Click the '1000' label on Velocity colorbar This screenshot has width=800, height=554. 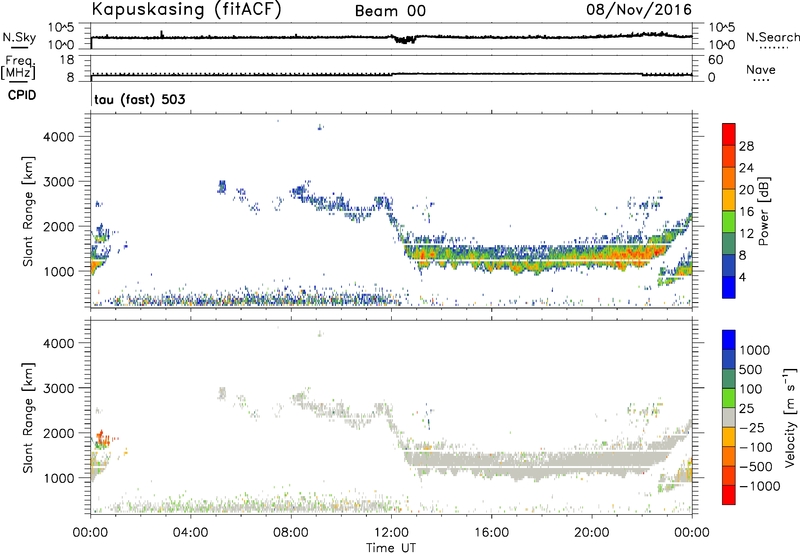(755, 350)
